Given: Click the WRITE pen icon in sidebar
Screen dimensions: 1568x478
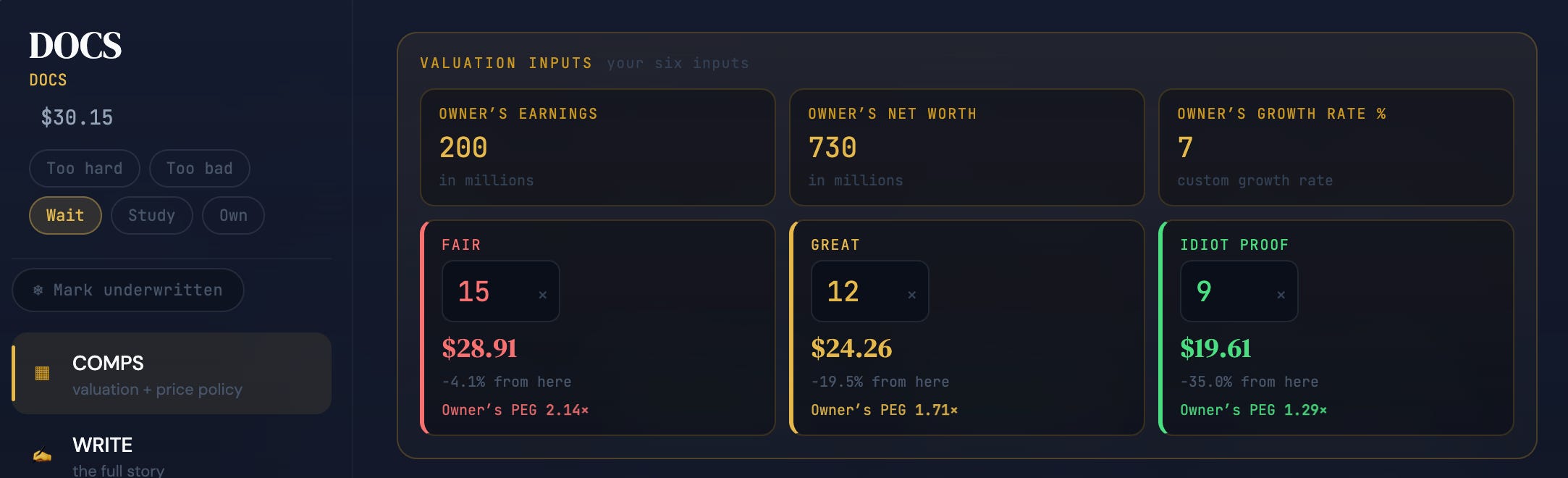Looking at the screenshot, I should pos(42,456).
